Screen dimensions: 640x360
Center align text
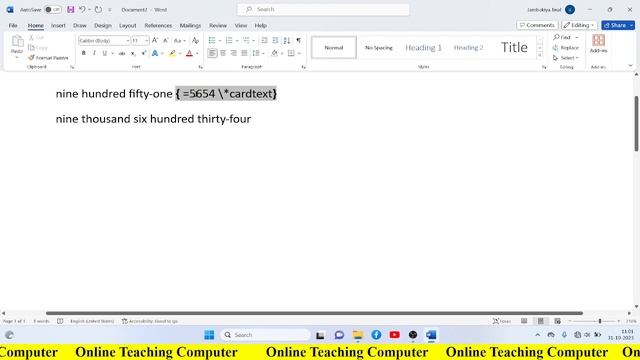(x=223, y=53)
